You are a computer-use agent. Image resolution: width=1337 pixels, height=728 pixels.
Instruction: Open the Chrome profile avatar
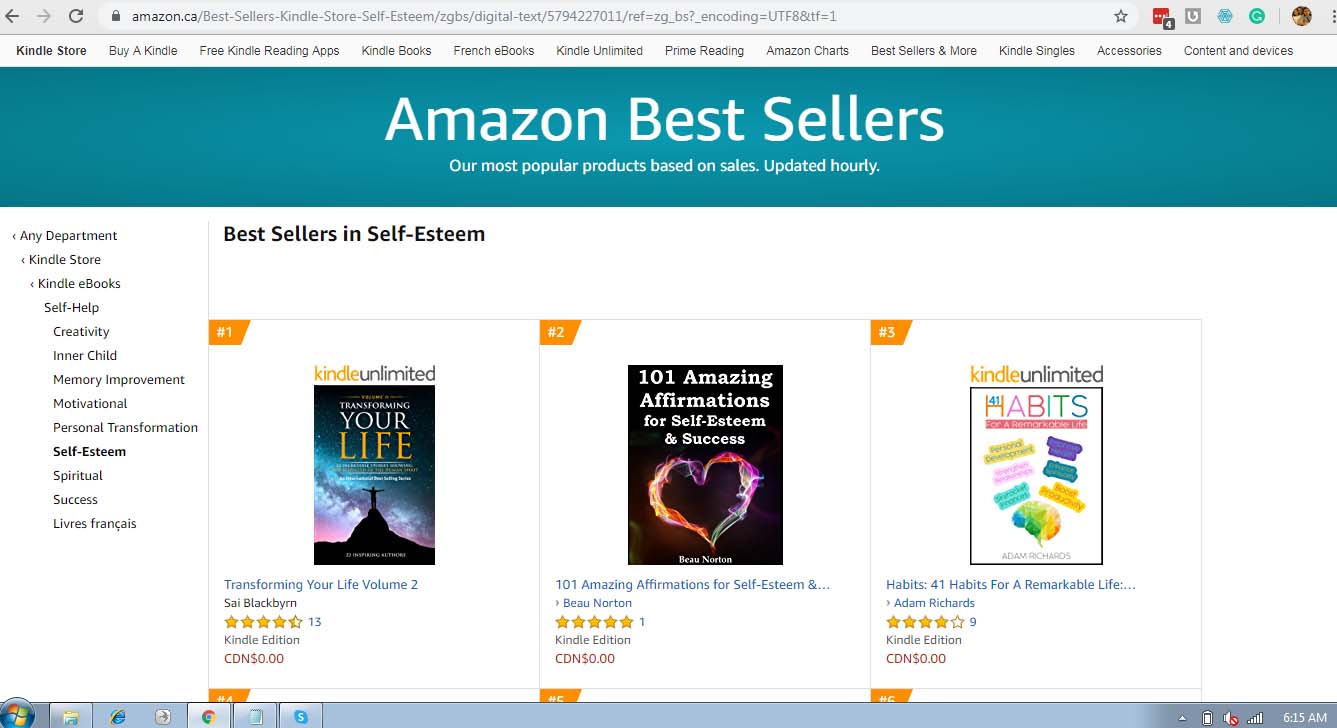[x=1301, y=16]
